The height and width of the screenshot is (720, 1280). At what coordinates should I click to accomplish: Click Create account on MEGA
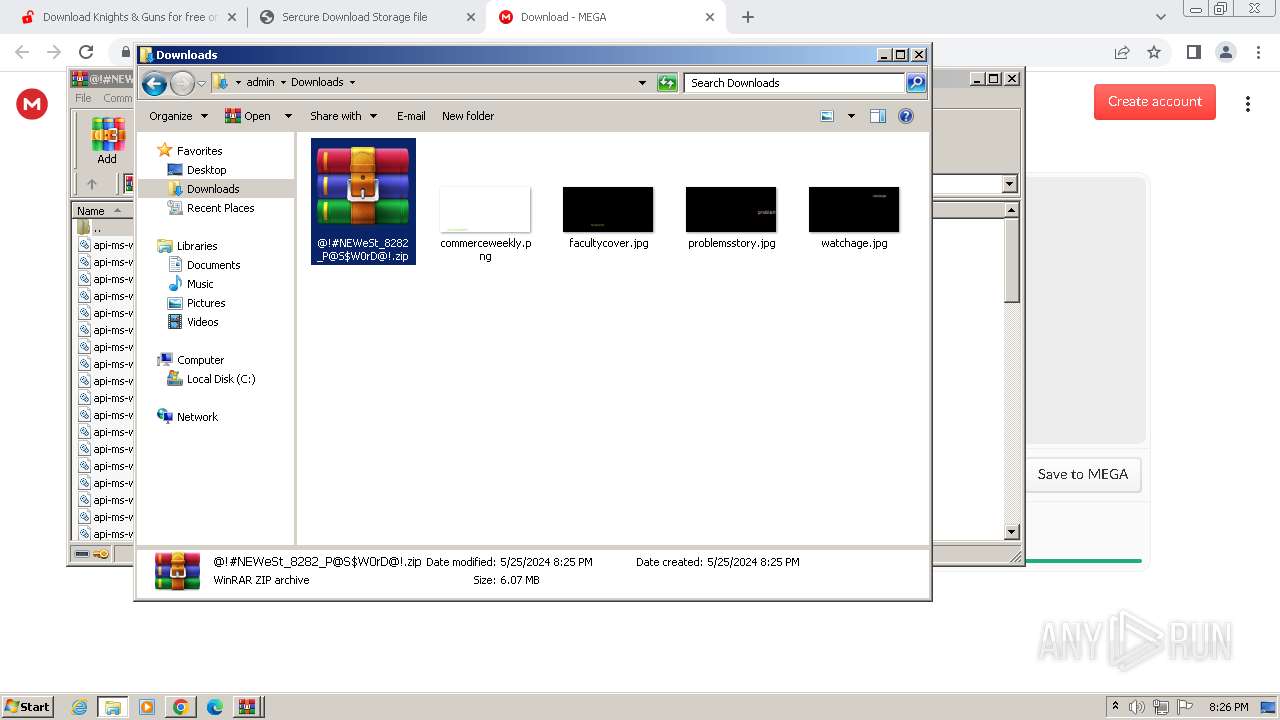[x=1155, y=102]
